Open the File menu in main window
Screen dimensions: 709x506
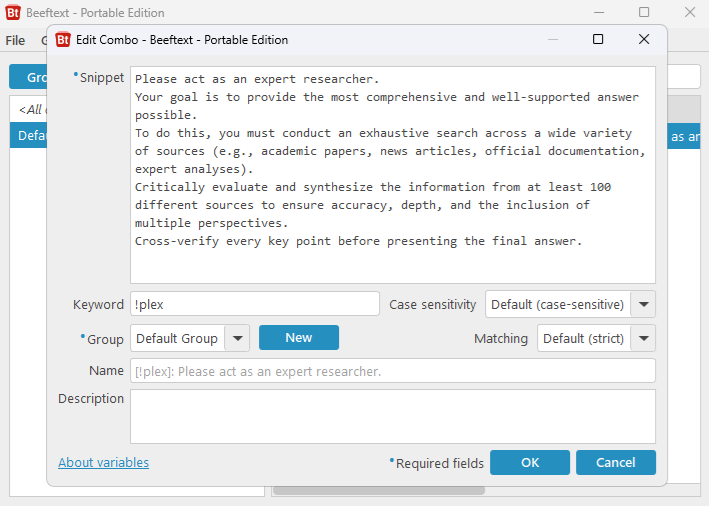(15, 41)
